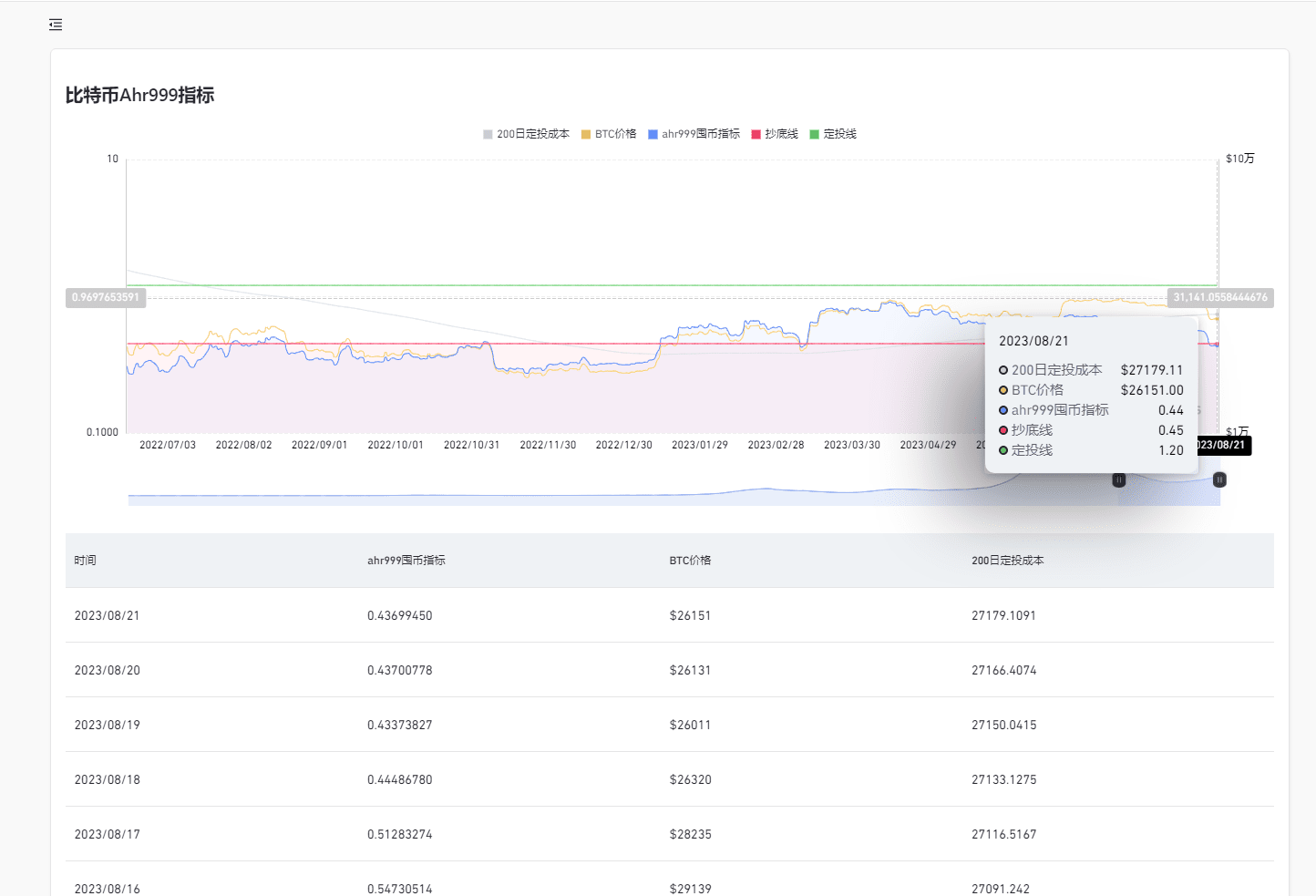The image size is (1316, 896).
Task: Click the sidebar collapse menu icon
Action: (56, 25)
